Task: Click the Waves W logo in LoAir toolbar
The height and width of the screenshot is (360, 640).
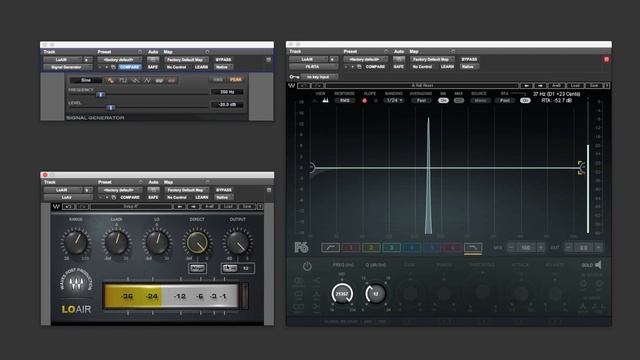Action: click(x=56, y=207)
